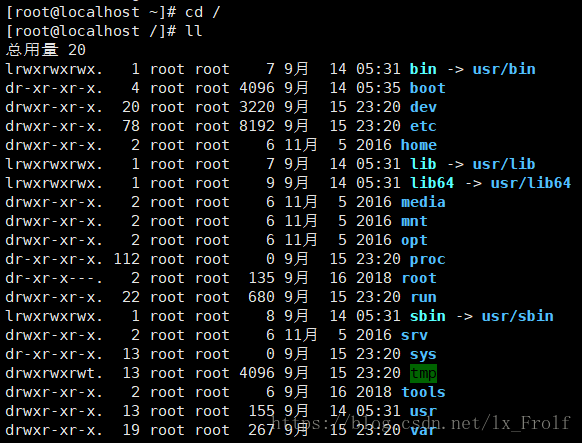Click the usr/lib64 link target
The width and height of the screenshot is (582, 443).
(x=530, y=183)
